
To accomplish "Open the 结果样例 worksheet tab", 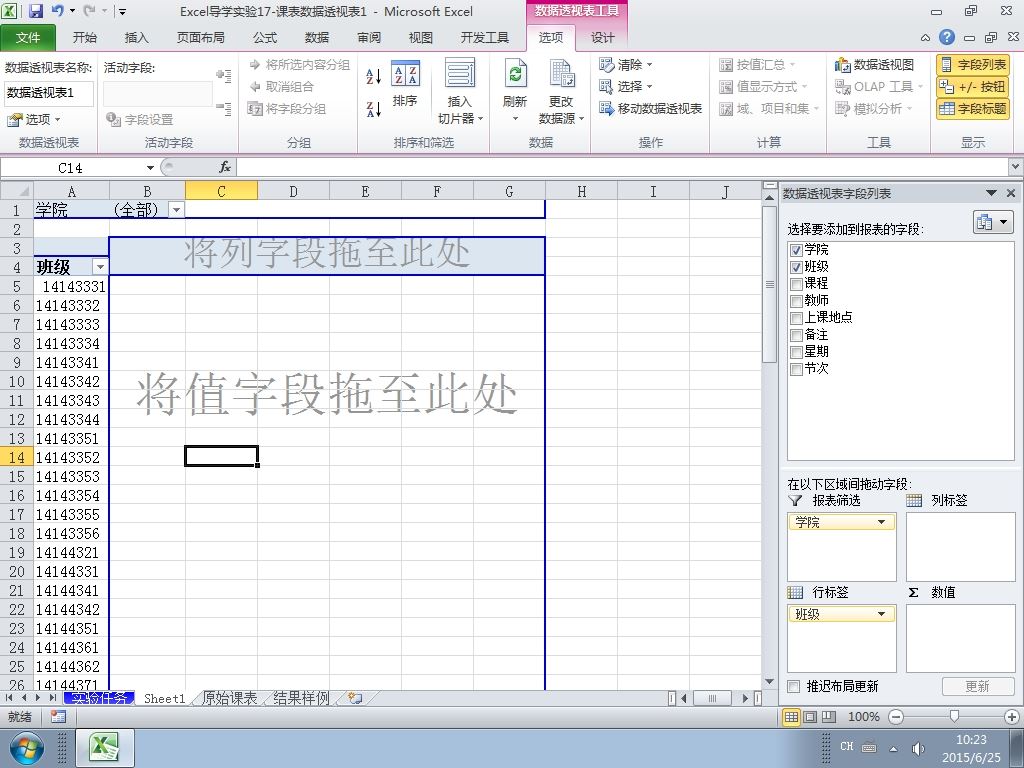I will point(301,698).
